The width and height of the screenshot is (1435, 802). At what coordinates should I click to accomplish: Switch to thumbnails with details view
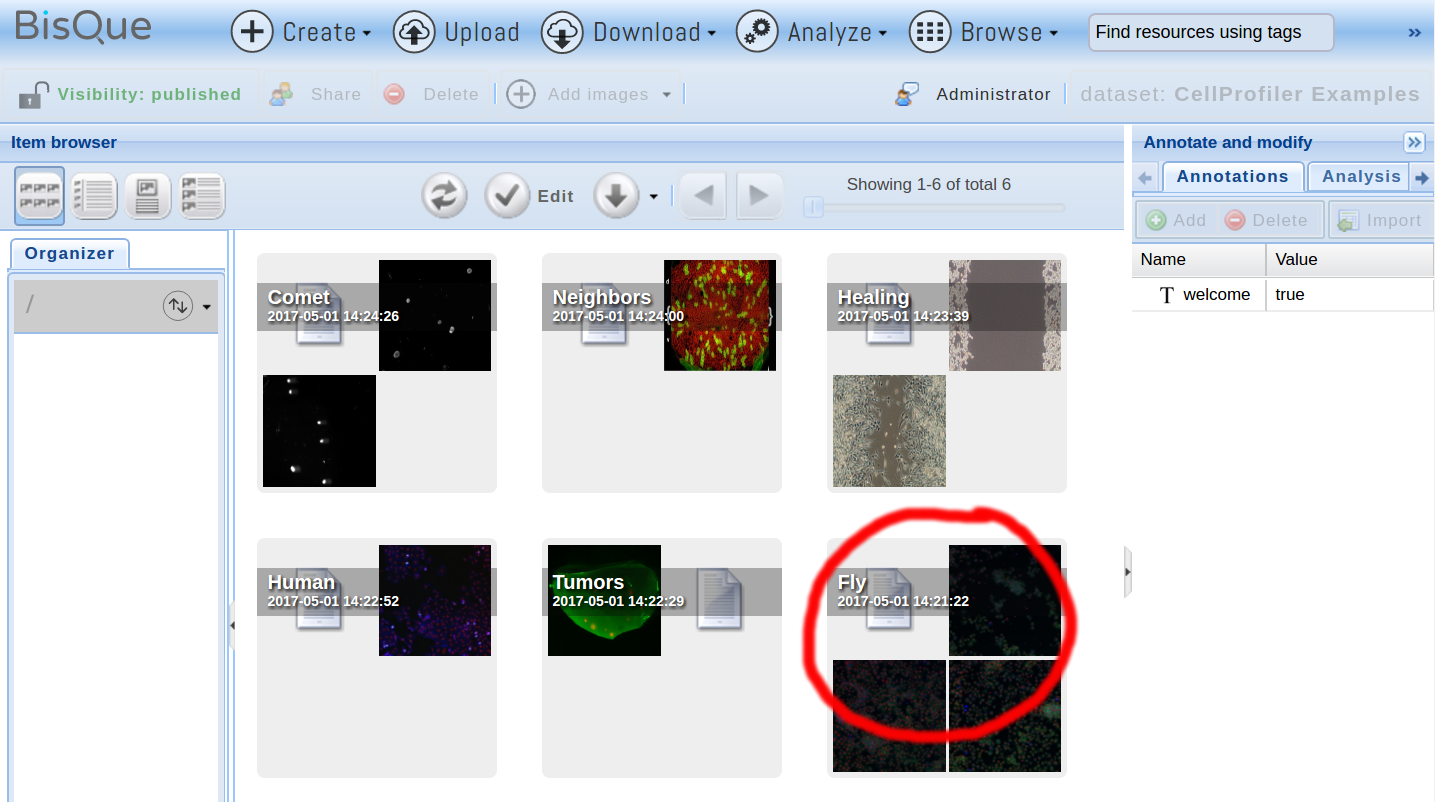(x=202, y=196)
